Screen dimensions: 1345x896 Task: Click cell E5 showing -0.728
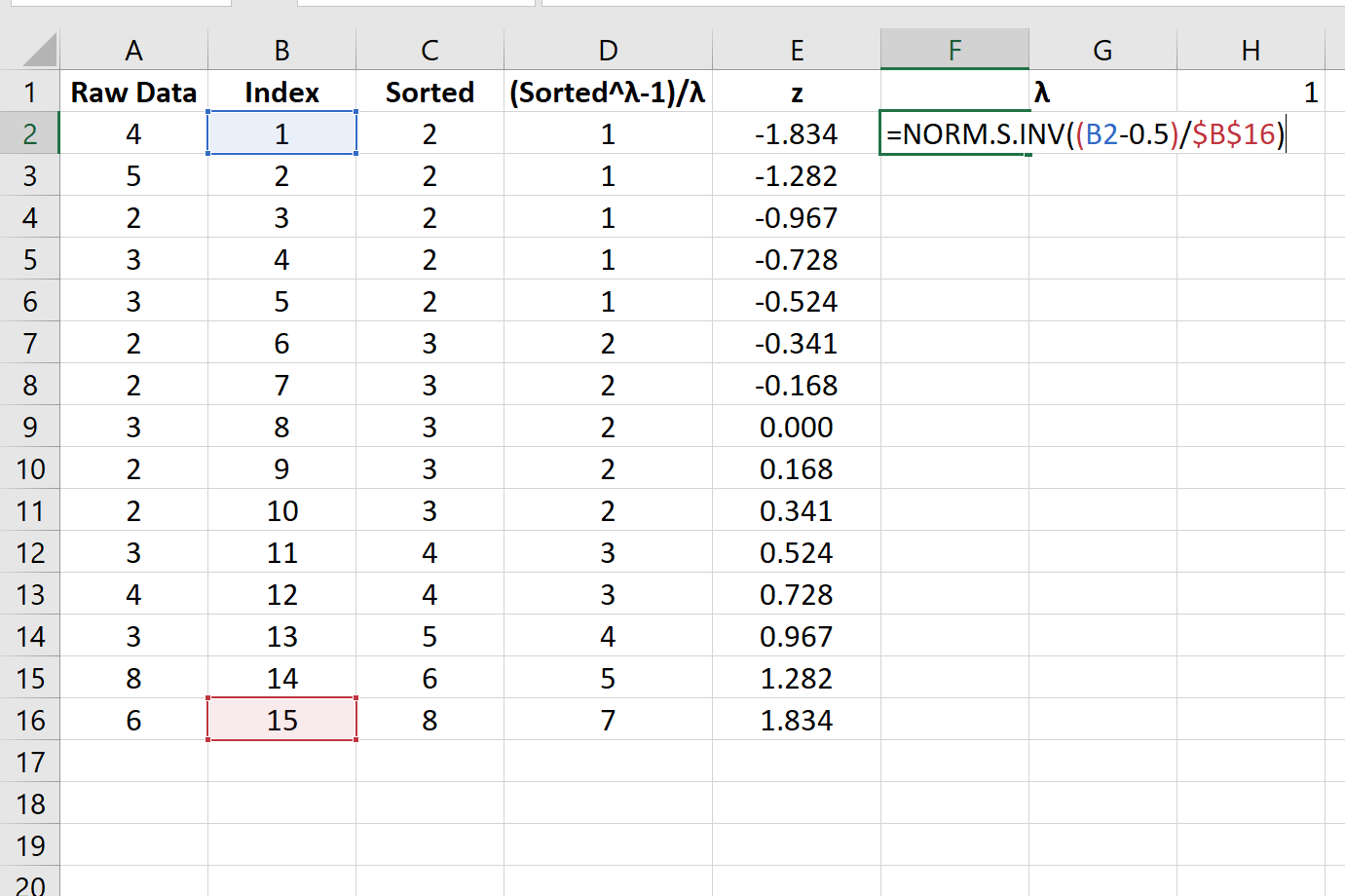pyautogui.click(x=797, y=259)
